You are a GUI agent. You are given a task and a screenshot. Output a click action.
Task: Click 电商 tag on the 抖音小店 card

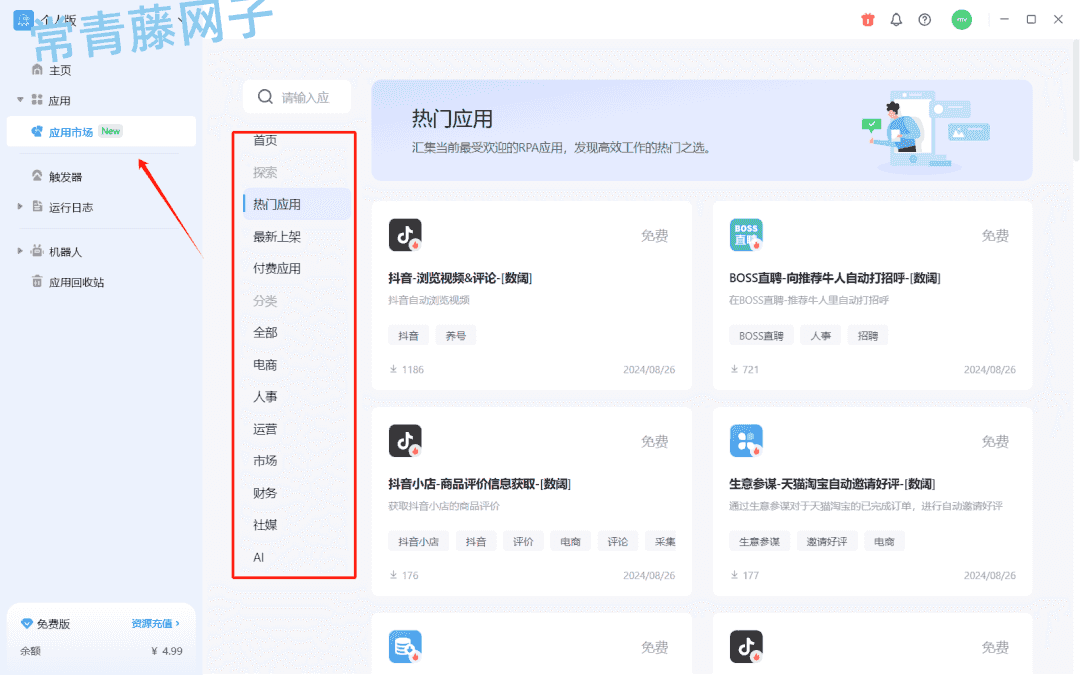(570, 541)
